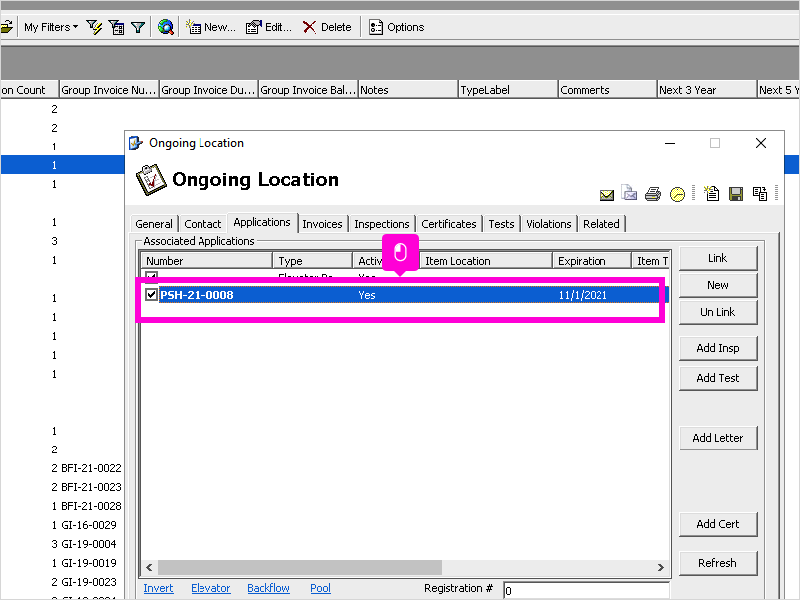Sort by the Expiration column header

click(x=592, y=261)
